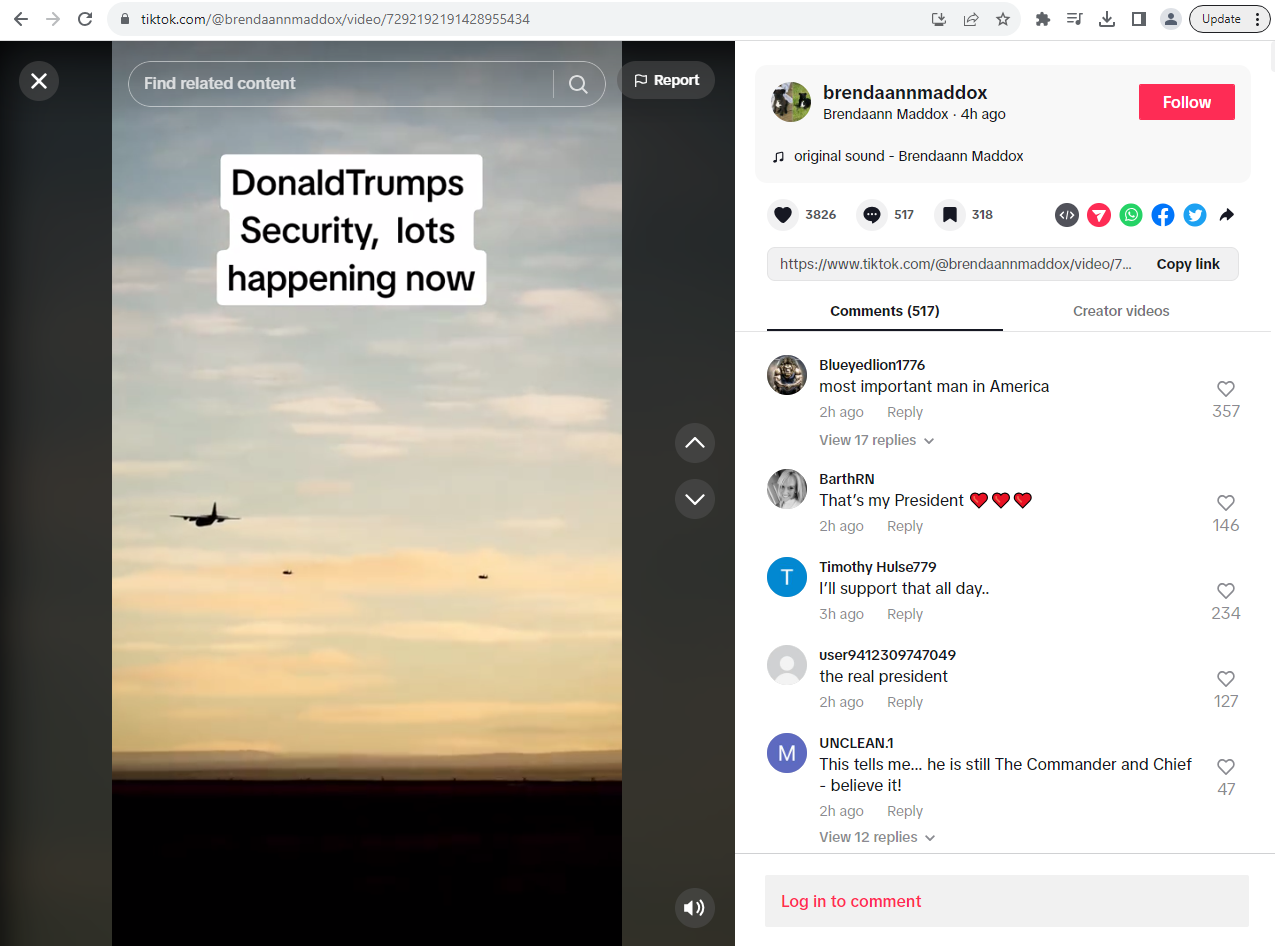Viewport: 1275px width, 946px height.
Task: Share video to WhatsApp
Action: [1131, 215]
